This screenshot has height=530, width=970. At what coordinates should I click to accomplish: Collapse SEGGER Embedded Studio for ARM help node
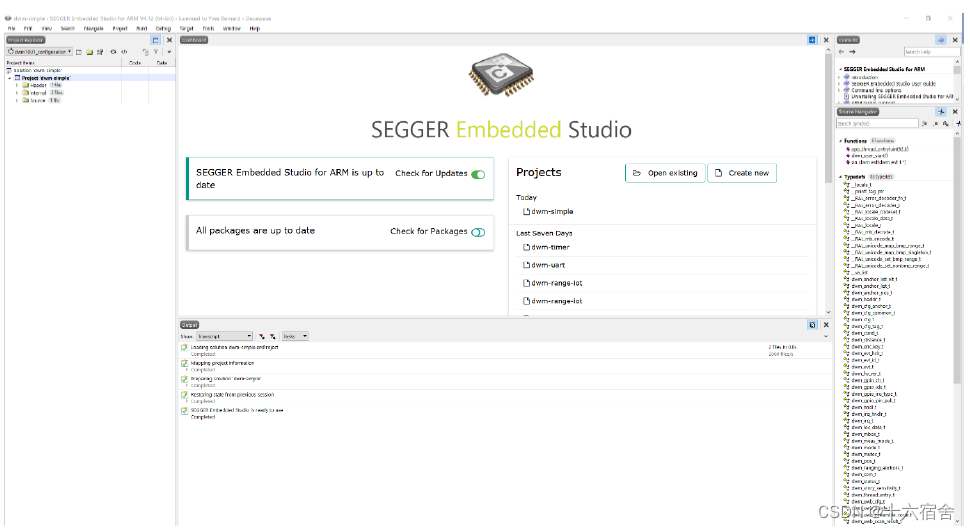(840, 69)
